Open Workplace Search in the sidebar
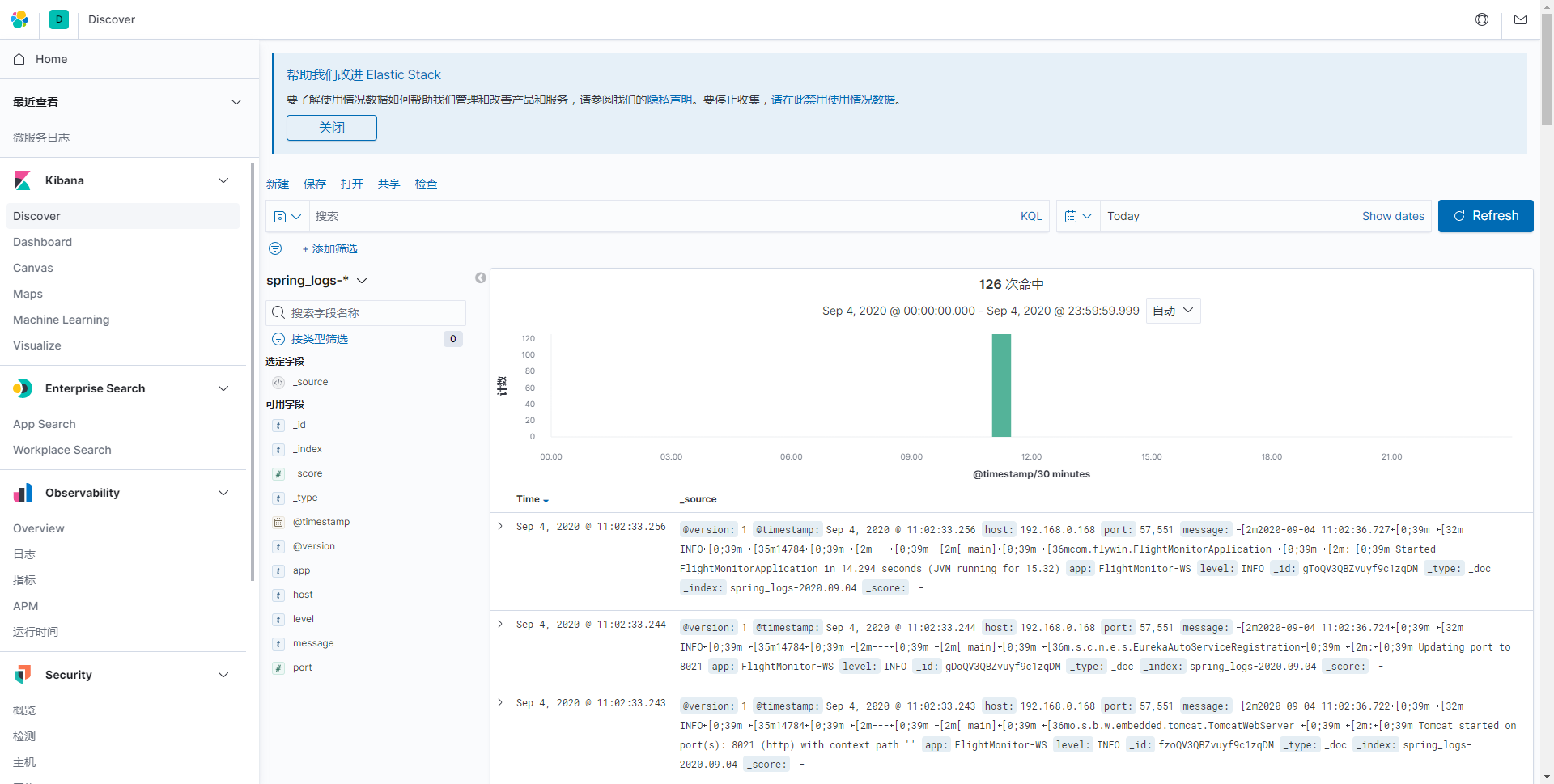The image size is (1554, 784). click(x=62, y=450)
